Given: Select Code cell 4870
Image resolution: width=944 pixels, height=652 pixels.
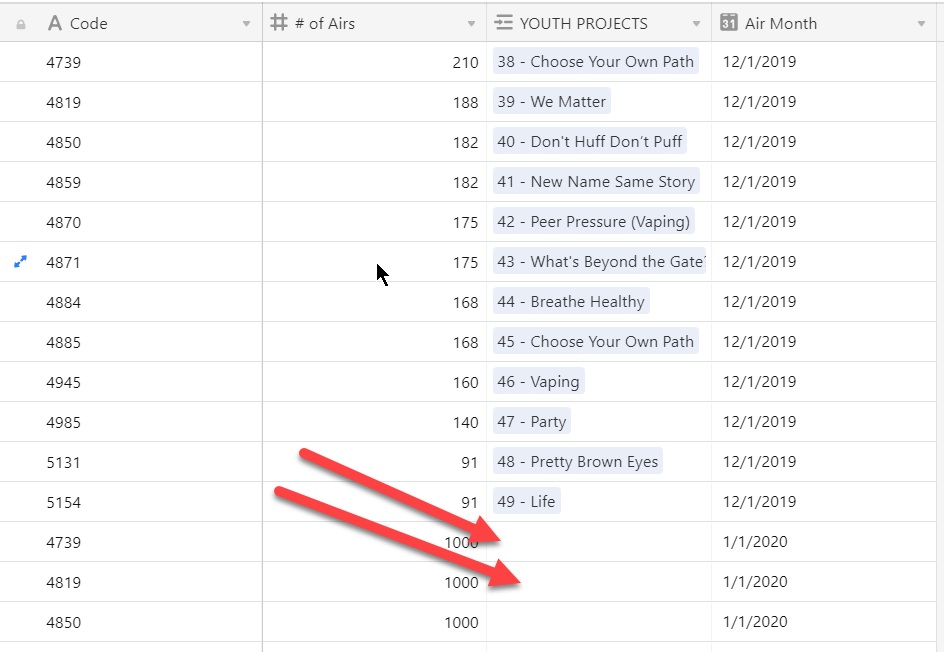Looking at the screenshot, I should [x=131, y=222].
